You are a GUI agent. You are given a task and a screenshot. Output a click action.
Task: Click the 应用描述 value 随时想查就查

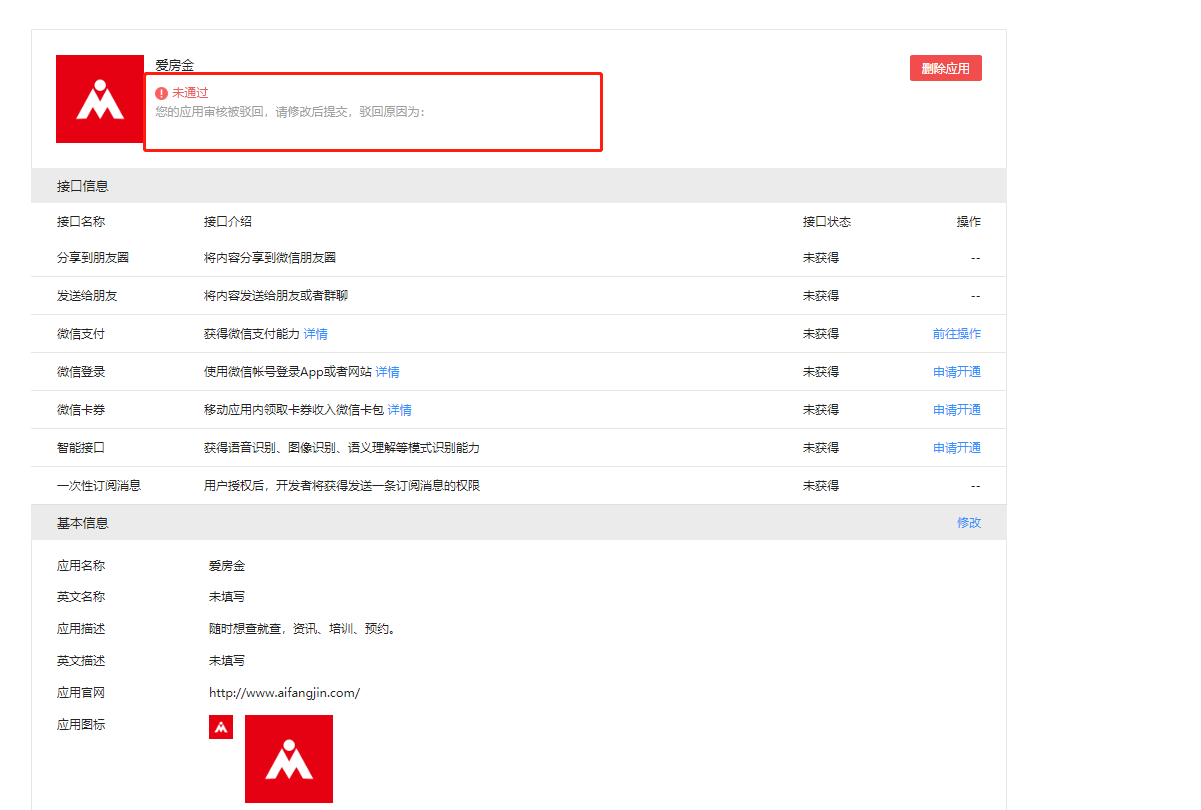coord(303,629)
